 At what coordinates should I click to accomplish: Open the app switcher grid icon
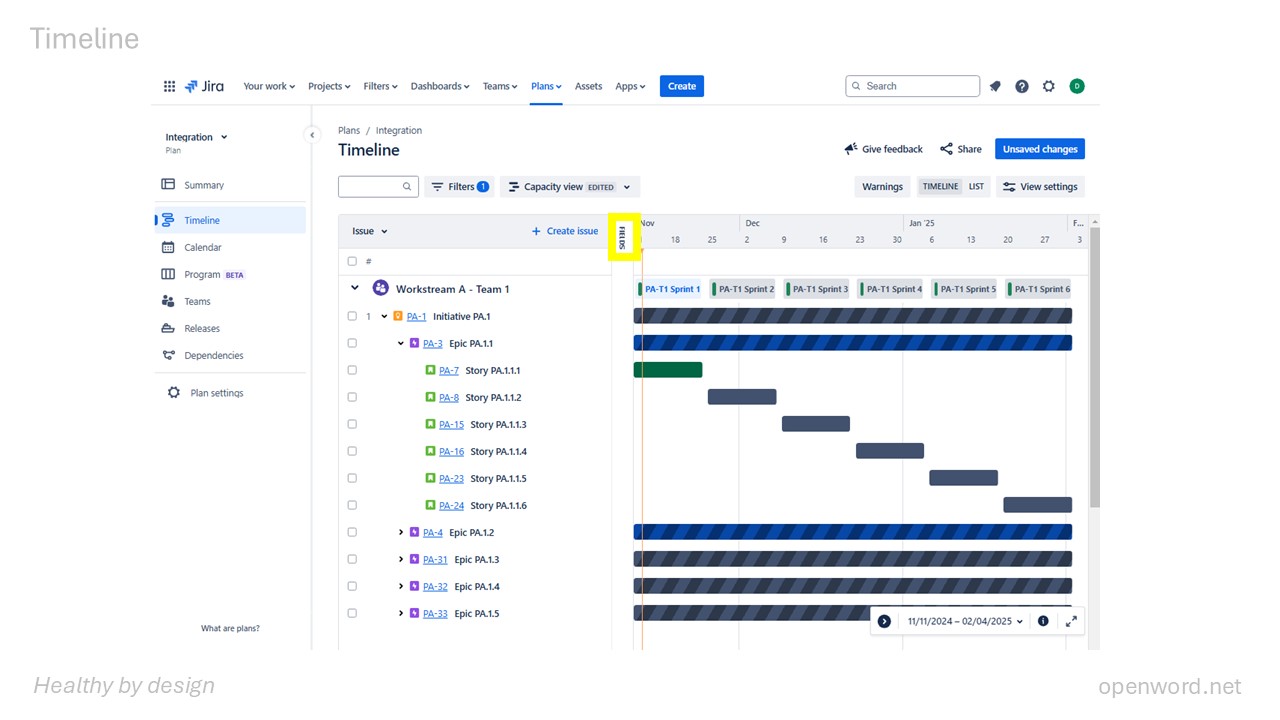(169, 86)
